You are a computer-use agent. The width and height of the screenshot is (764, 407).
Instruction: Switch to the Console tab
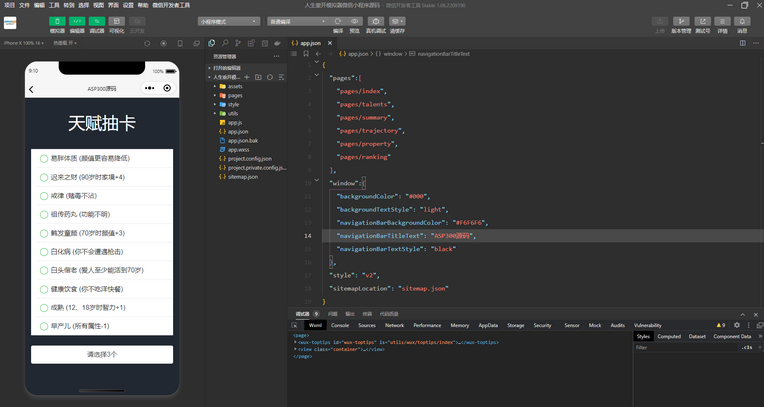[x=340, y=325]
